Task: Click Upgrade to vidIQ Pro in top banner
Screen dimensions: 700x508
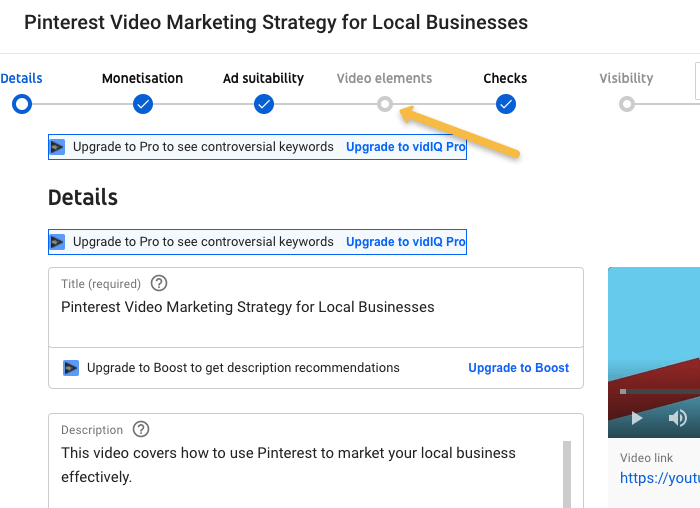Action: (x=406, y=147)
